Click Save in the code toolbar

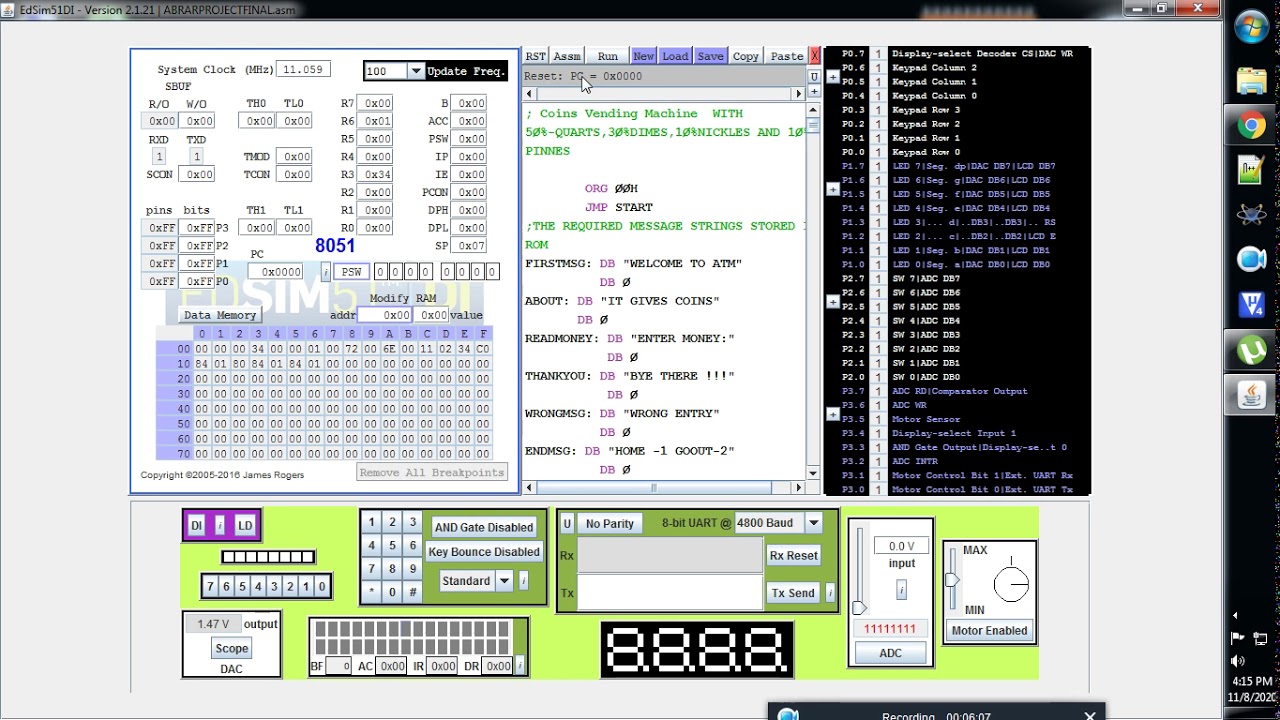[710, 56]
